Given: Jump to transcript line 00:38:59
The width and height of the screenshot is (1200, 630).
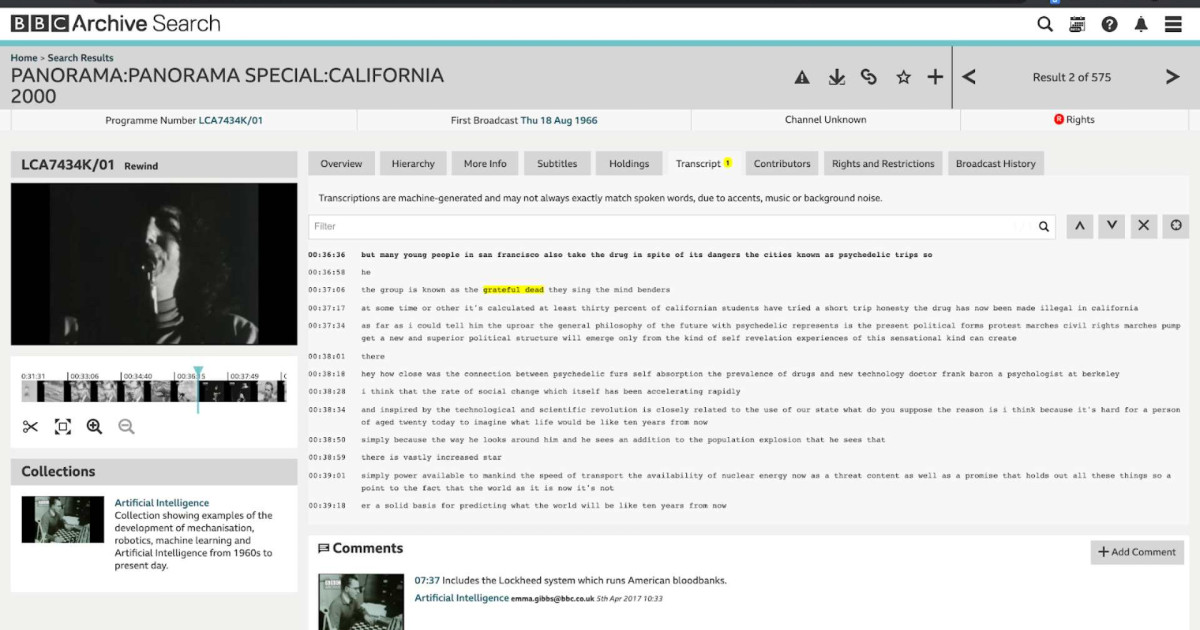Looking at the screenshot, I should coord(327,458).
